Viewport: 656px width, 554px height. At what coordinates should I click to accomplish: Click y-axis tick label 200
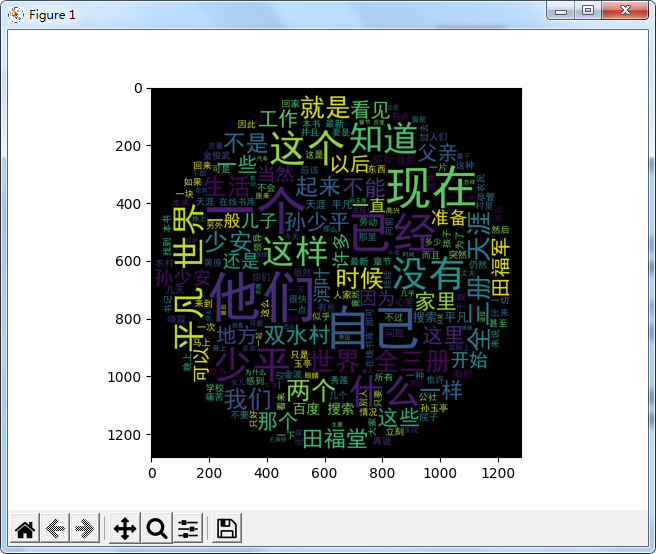(x=128, y=146)
